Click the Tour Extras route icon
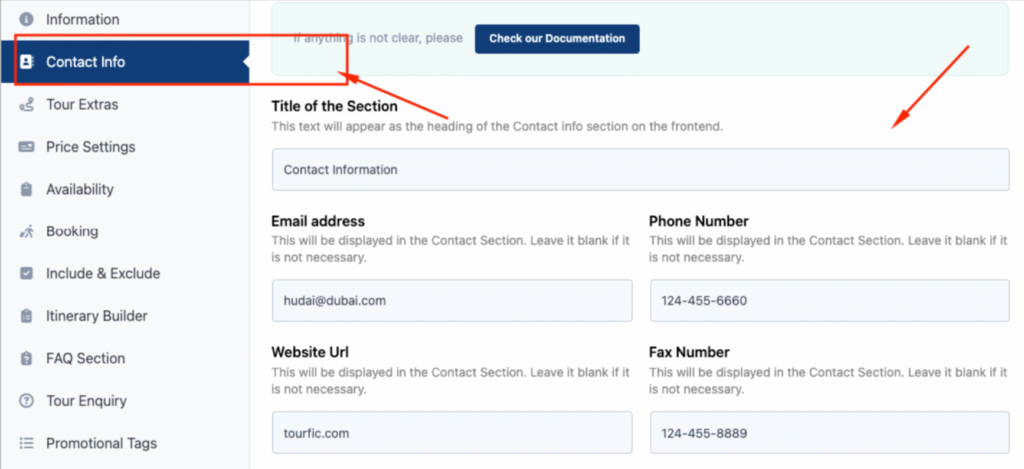 point(26,105)
